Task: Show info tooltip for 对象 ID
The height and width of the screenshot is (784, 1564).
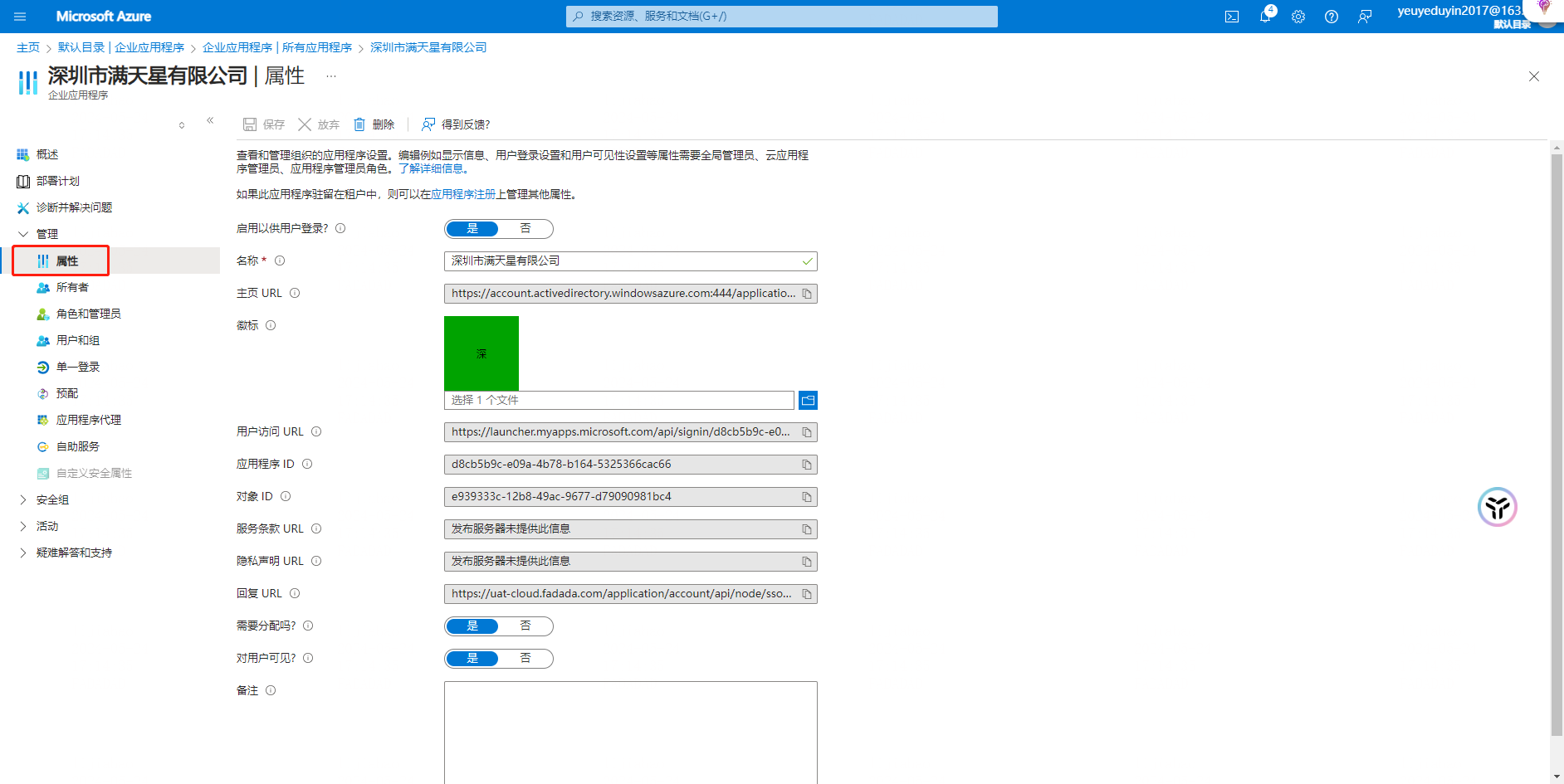Action: pos(286,496)
